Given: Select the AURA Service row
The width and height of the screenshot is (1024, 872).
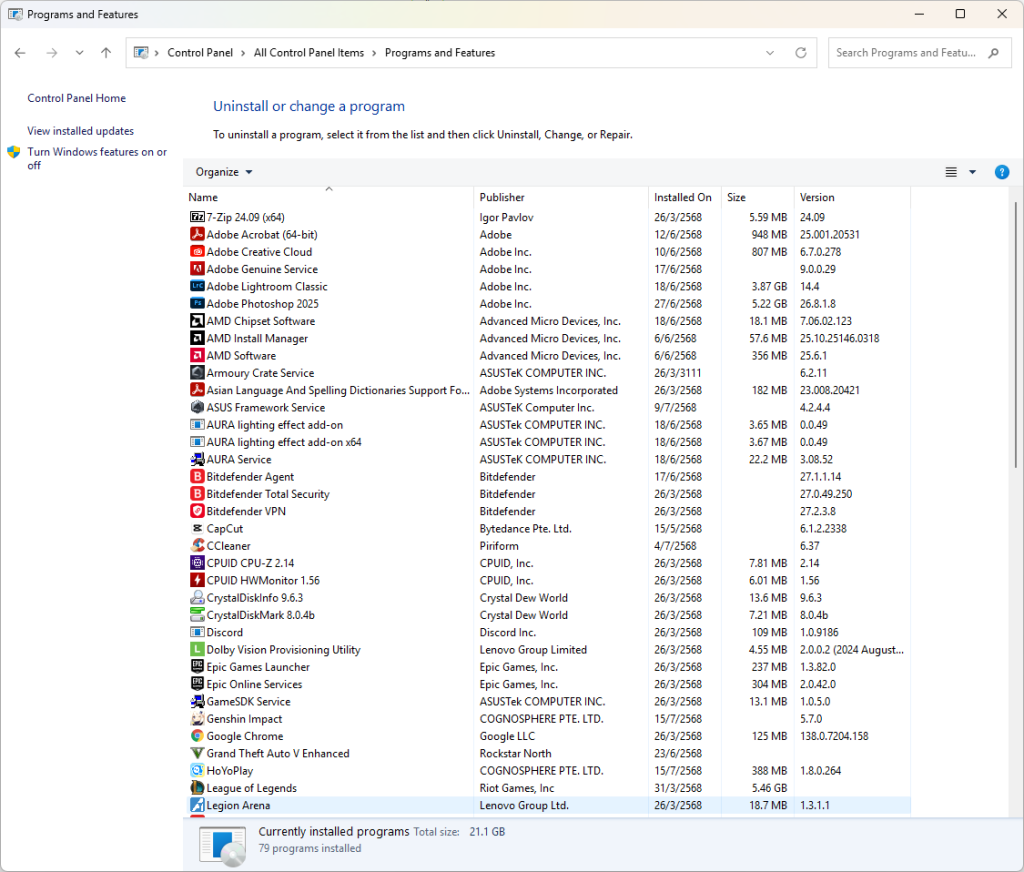Looking at the screenshot, I should (x=547, y=459).
